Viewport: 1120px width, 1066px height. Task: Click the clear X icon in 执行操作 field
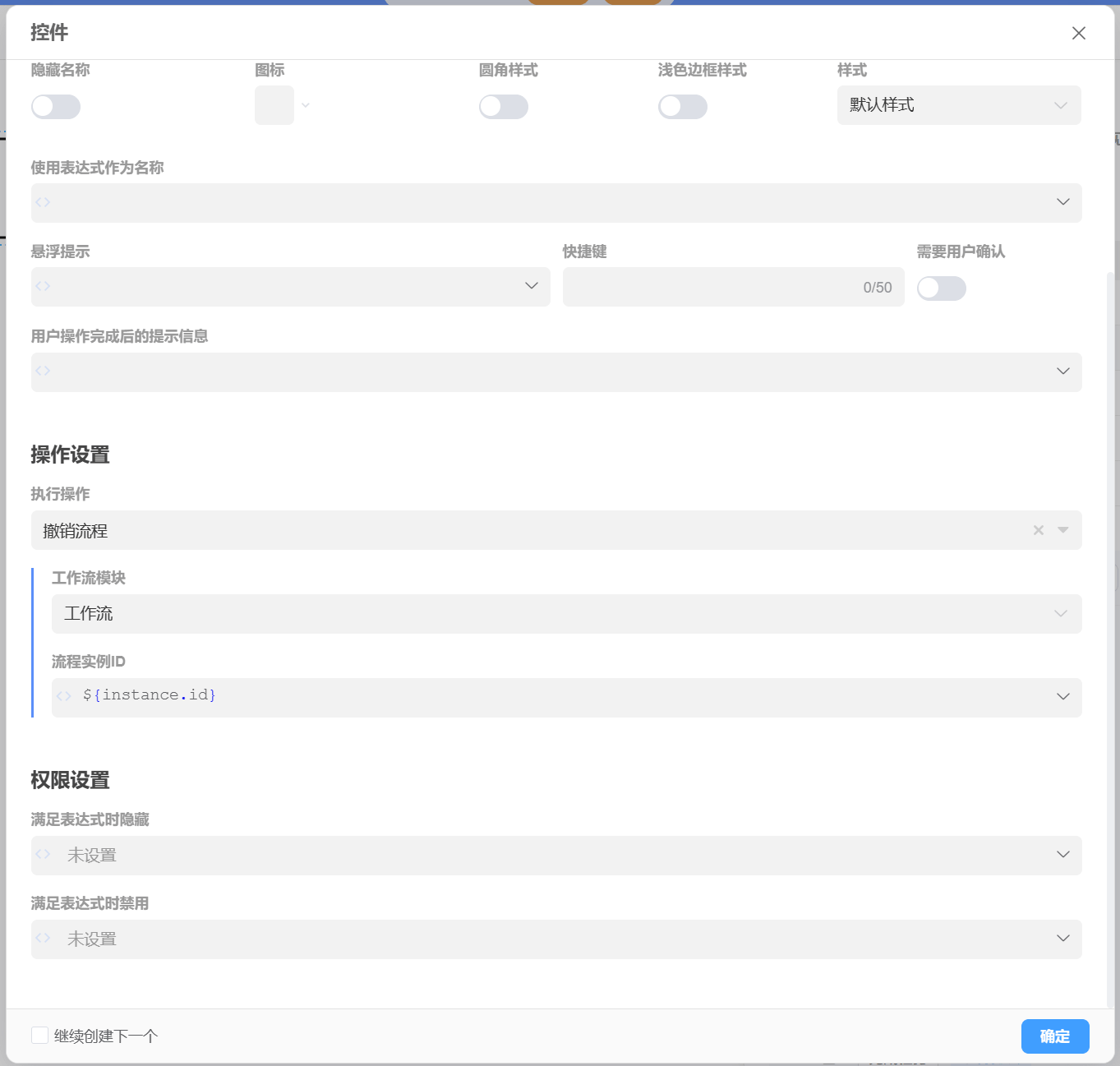(x=1039, y=530)
